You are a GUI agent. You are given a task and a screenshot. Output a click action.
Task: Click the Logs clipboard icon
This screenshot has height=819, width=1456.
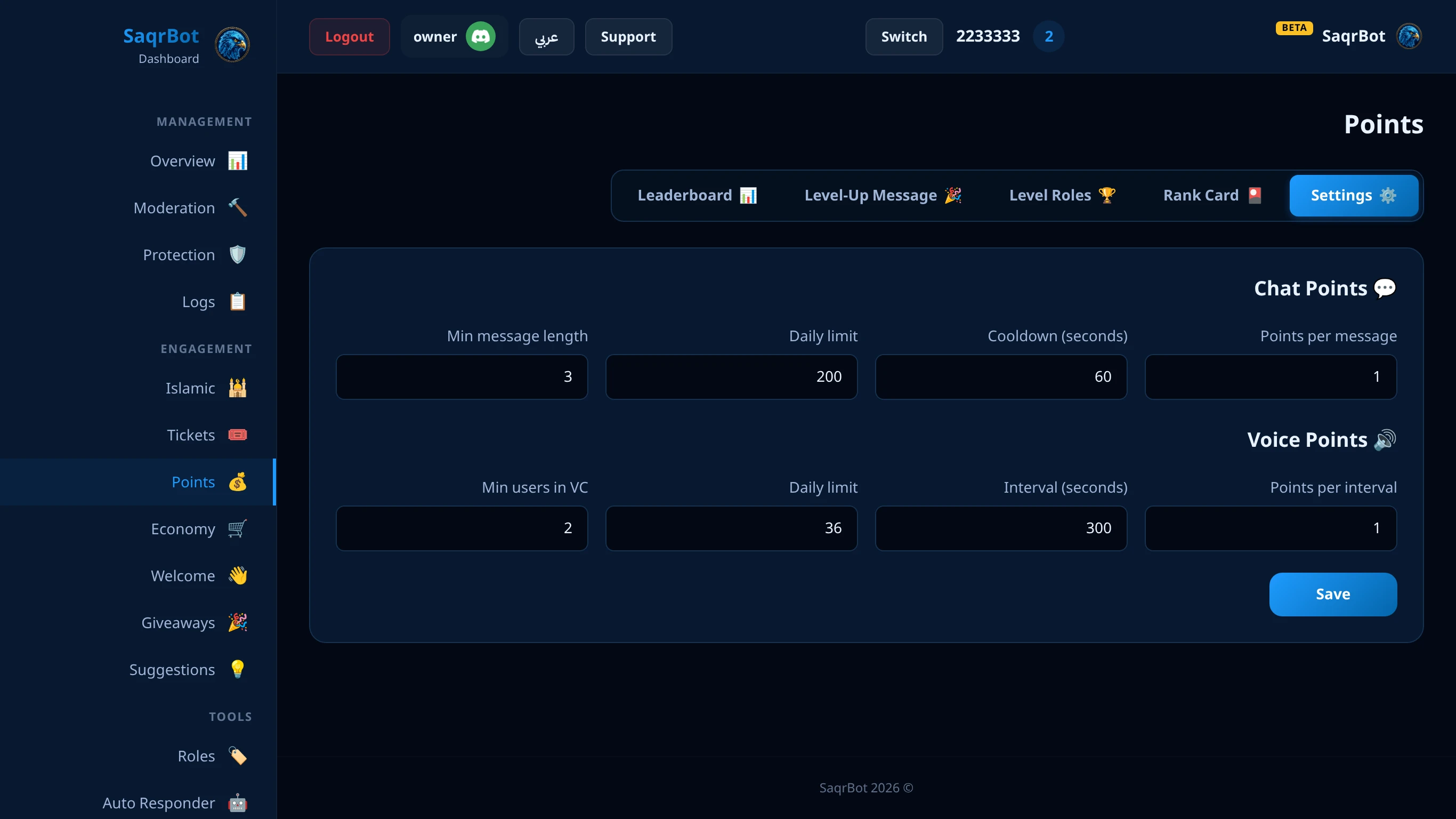tap(237, 302)
